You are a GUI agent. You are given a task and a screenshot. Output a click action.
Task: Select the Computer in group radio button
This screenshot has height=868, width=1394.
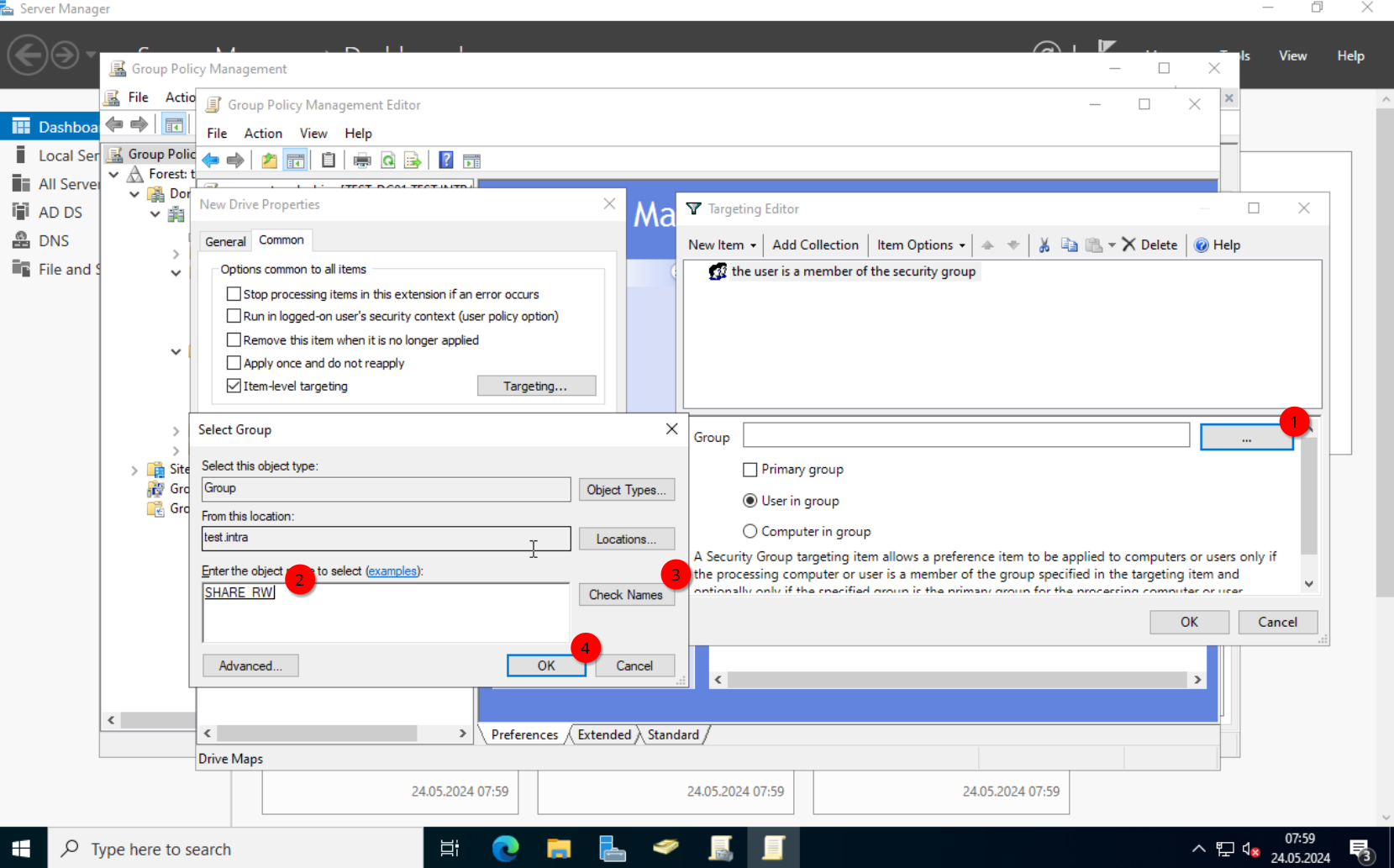750,531
